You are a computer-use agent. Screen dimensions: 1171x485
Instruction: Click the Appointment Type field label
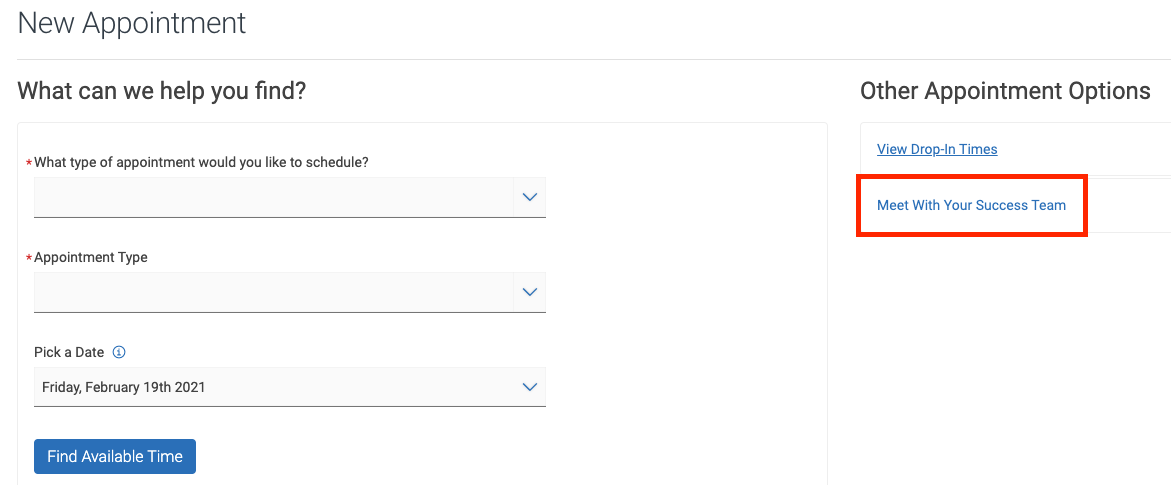(91, 257)
